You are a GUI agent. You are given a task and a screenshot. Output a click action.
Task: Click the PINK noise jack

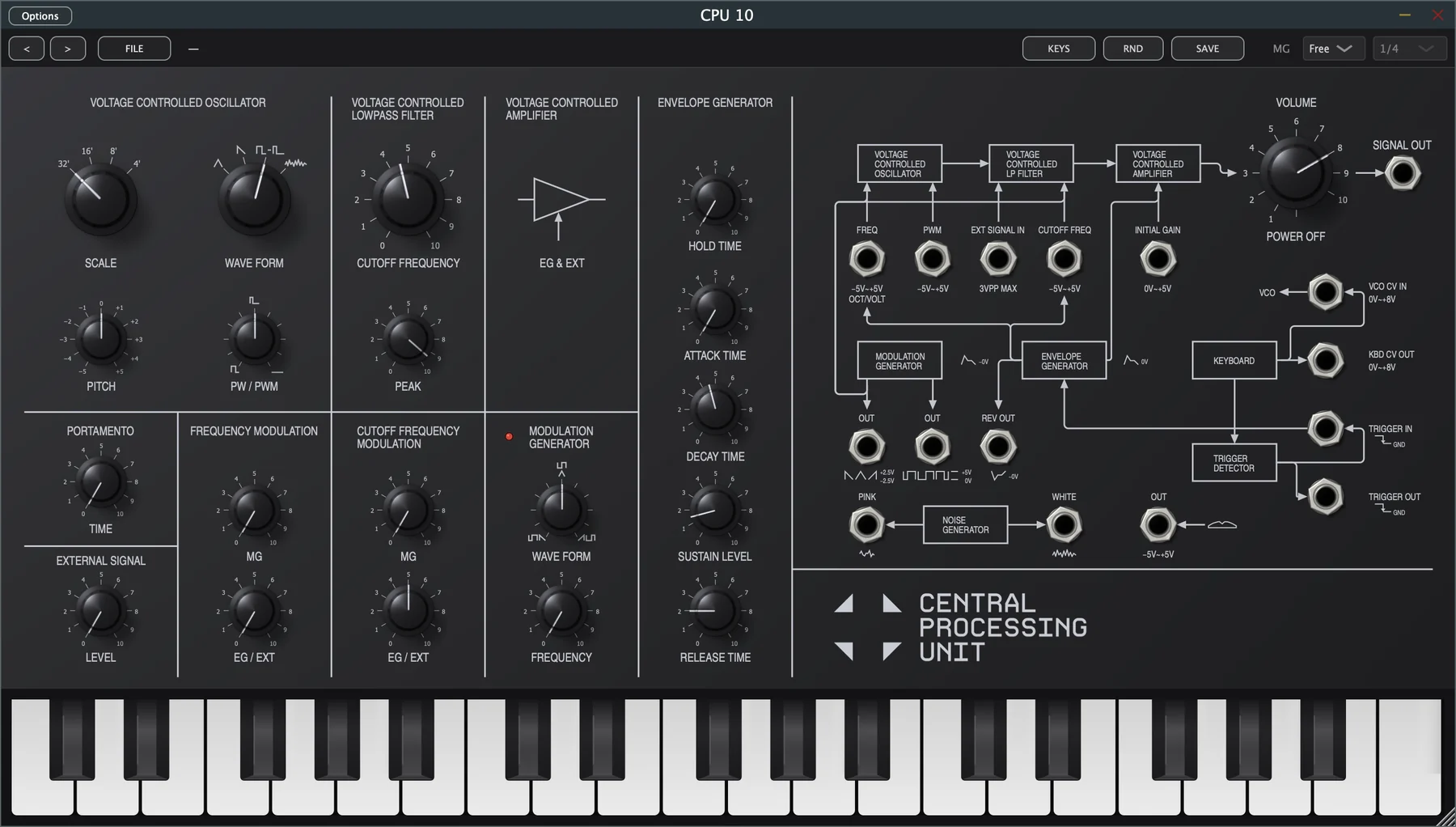tap(866, 525)
